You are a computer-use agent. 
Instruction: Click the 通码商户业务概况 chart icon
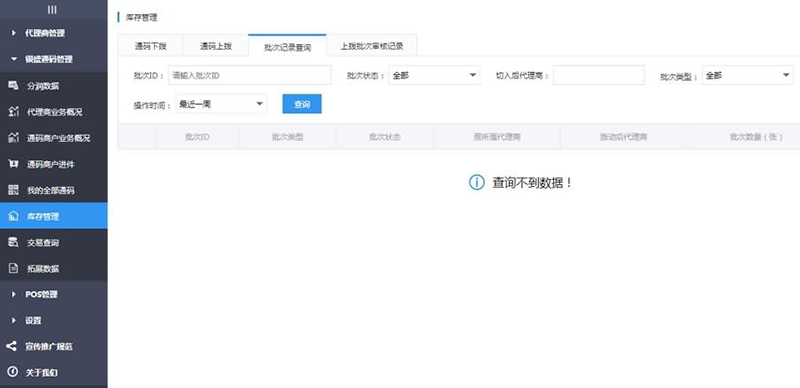[14, 138]
